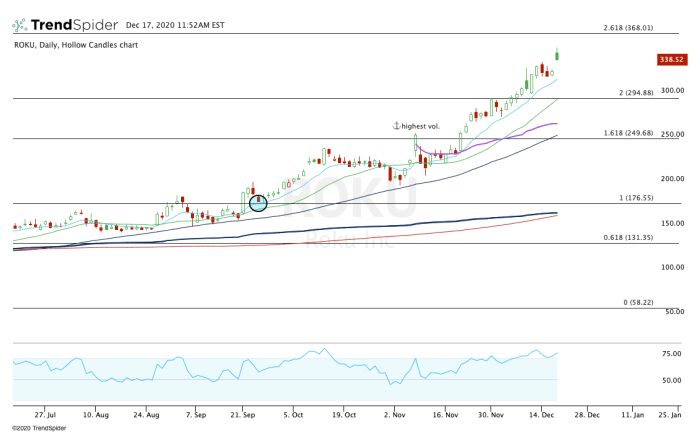The image size is (700, 434).
Task: Select the 2 (294.88) Fibonacci level label
Action: coord(636,93)
